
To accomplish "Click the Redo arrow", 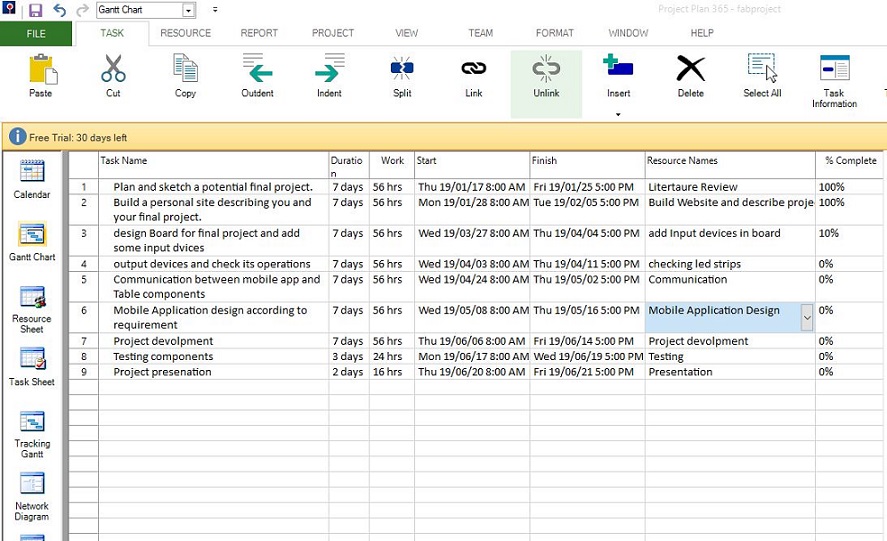I will (82, 10).
